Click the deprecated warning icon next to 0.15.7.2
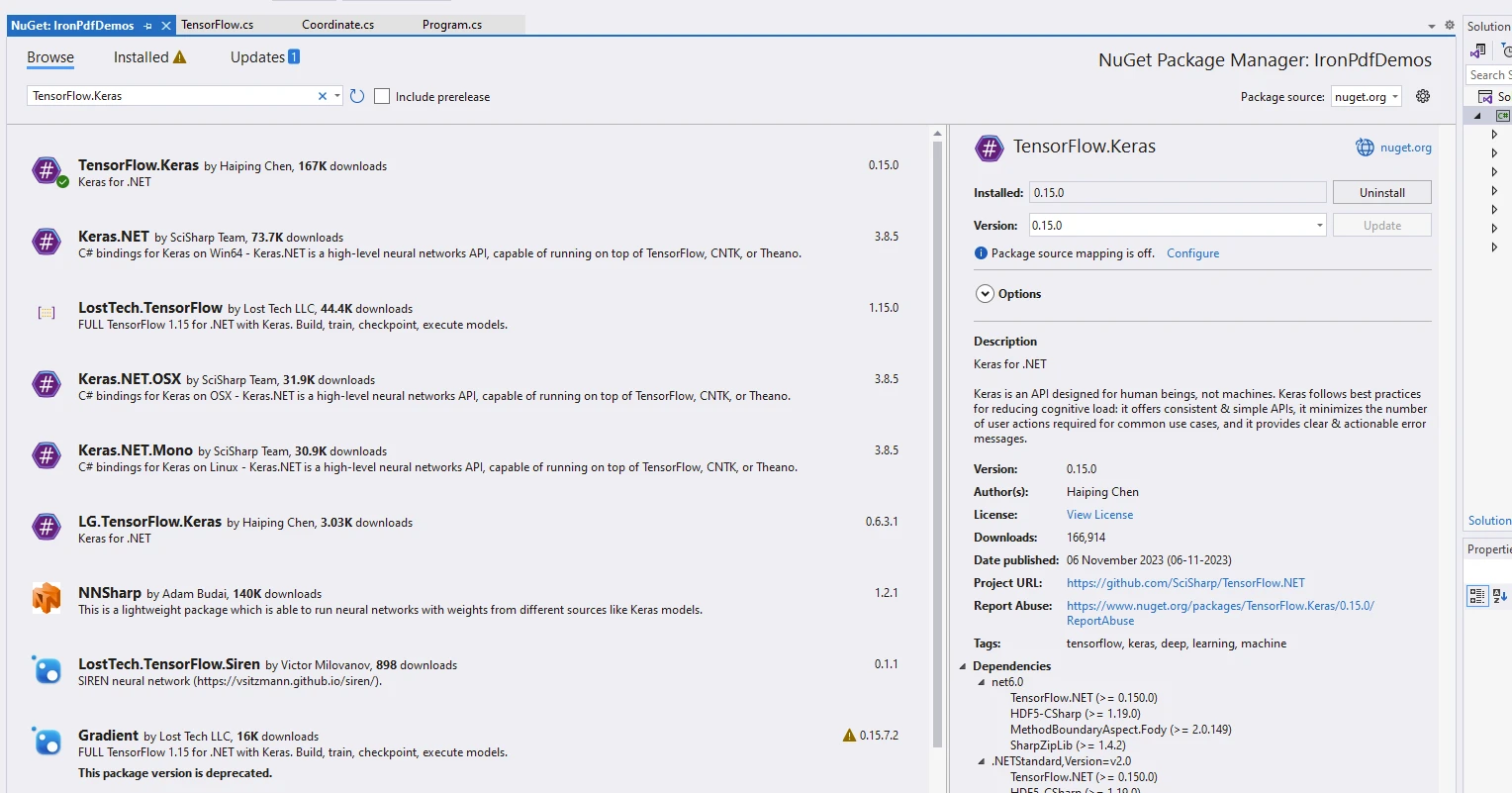 pos(849,736)
